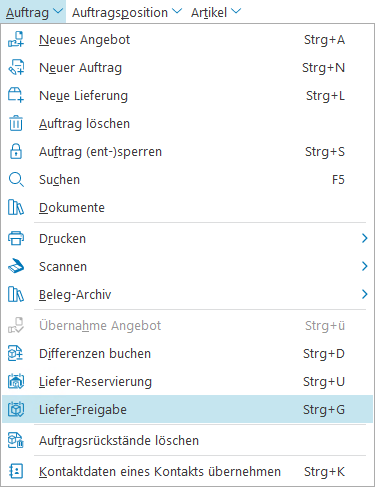The height and width of the screenshot is (487, 375).
Task: Click the Neue Lieferung box icon
Action: pyautogui.click(x=16, y=95)
